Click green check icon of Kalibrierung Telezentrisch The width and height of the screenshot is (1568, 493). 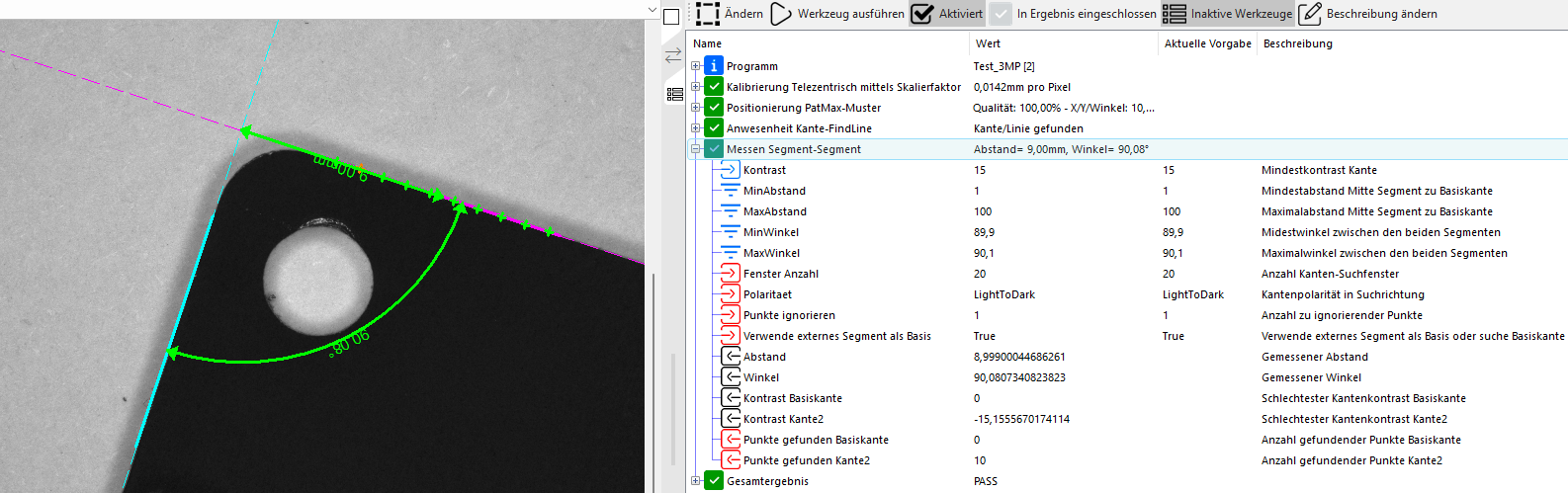pyautogui.click(x=714, y=87)
